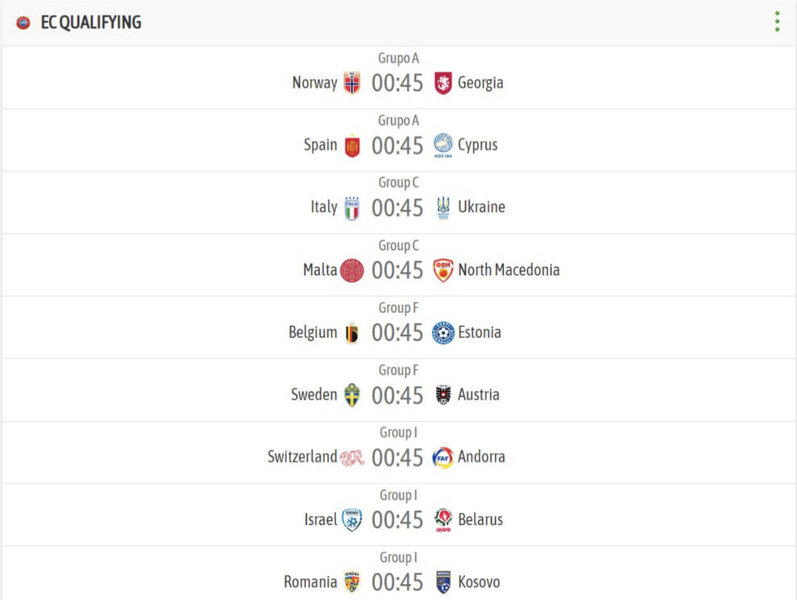Open the EC Qualifying competition header
Screen dimensions: 797x600
[x=91, y=22]
